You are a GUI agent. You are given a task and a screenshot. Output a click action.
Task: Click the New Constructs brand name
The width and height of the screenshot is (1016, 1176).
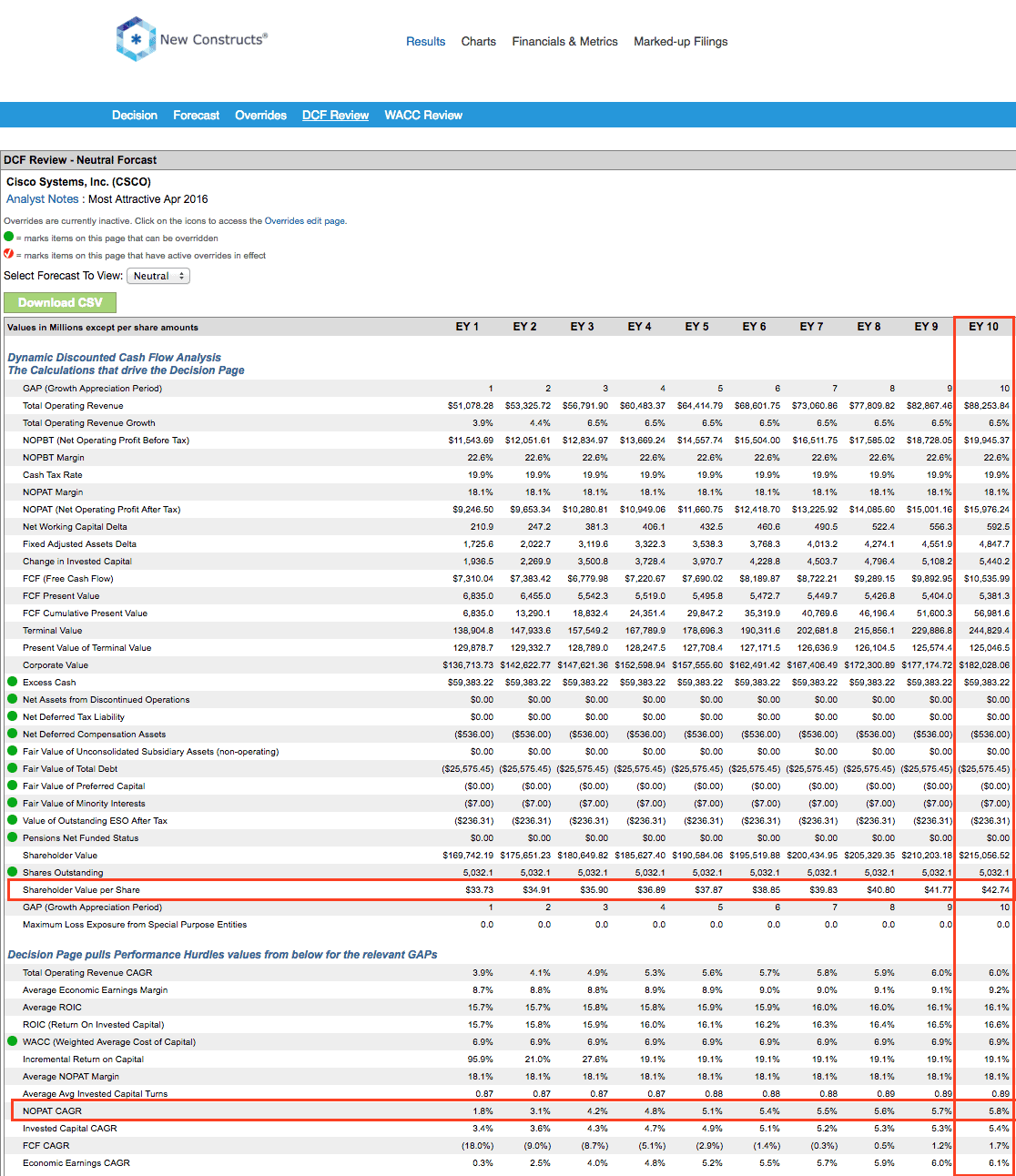point(214,39)
